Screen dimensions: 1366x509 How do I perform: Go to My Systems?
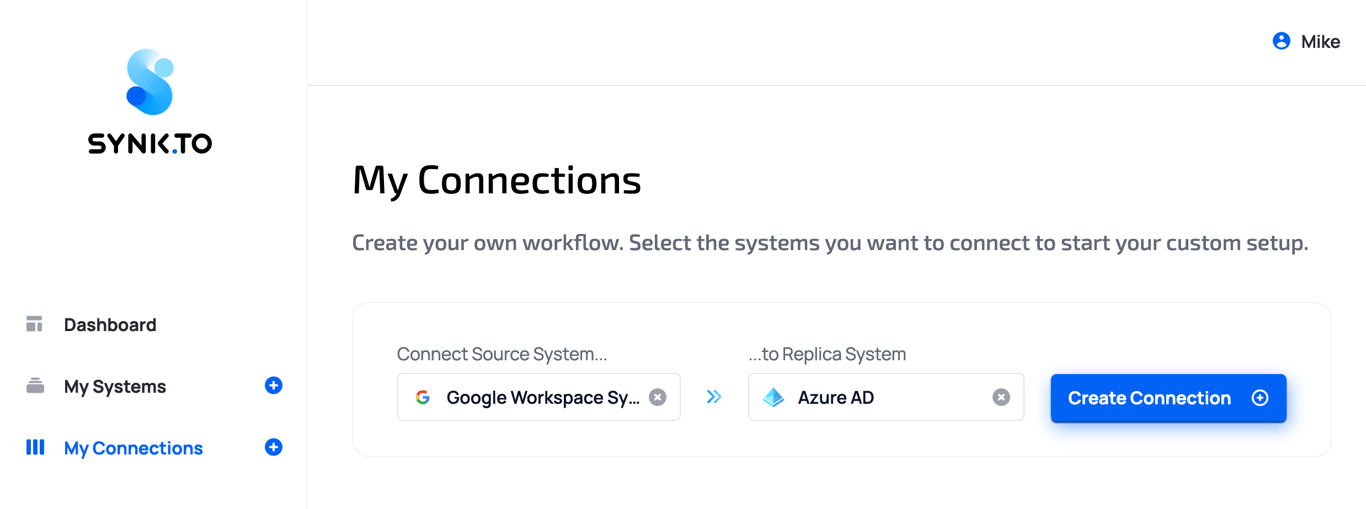coord(115,387)
